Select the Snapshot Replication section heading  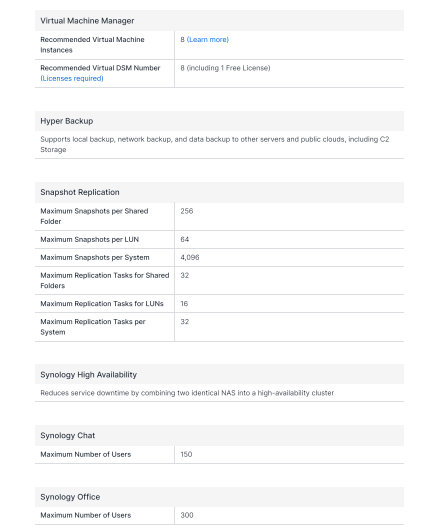pyautogui.click(x=80, y=192)
